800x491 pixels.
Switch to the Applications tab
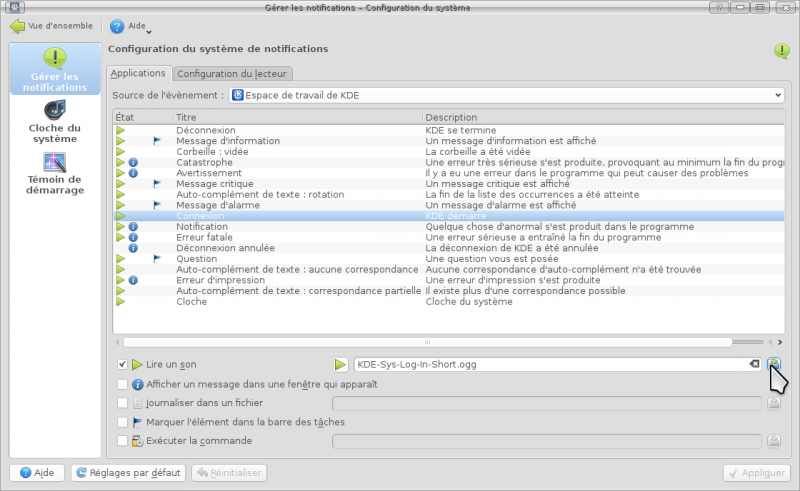tap(138, 73)
